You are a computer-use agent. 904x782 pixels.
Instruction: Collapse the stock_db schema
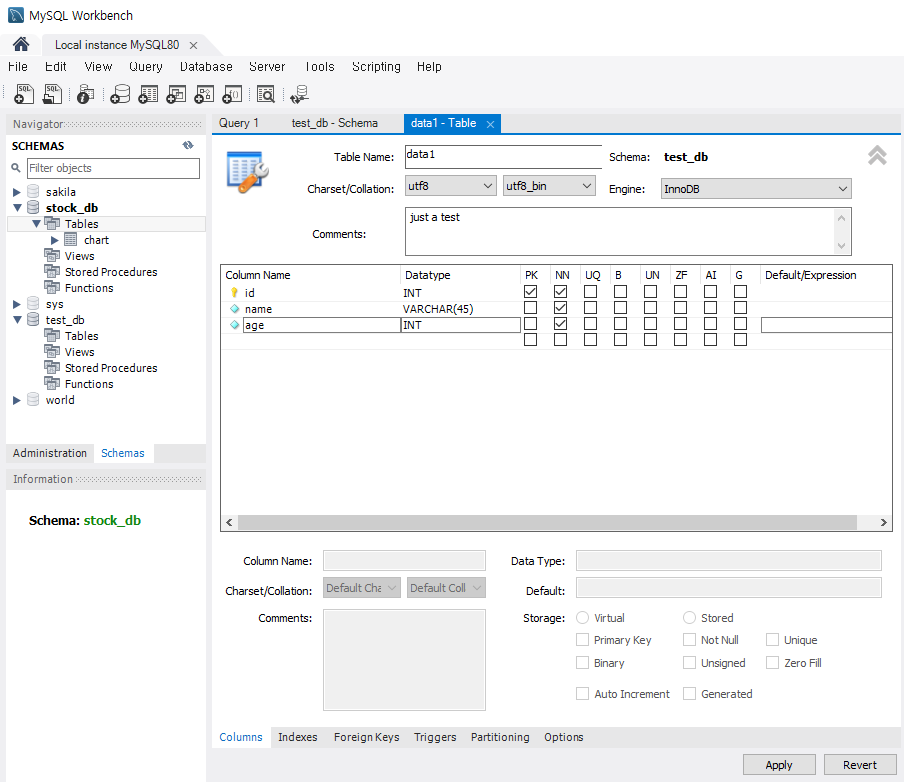click(17, 208)
